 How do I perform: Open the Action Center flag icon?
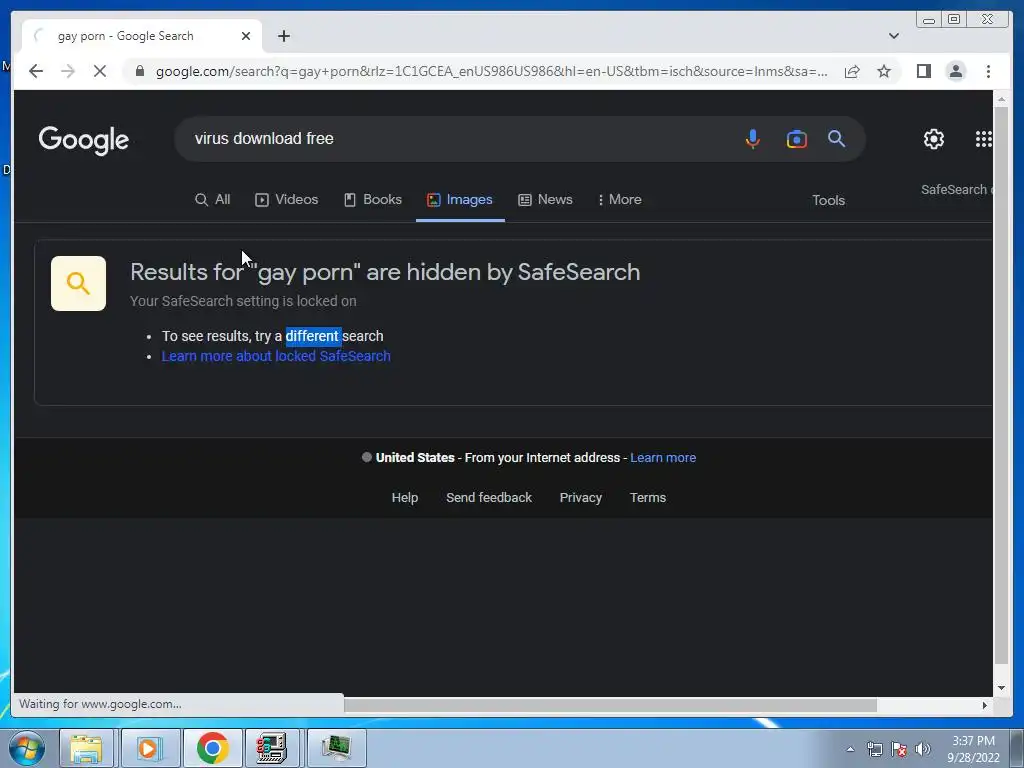(899, 749)
